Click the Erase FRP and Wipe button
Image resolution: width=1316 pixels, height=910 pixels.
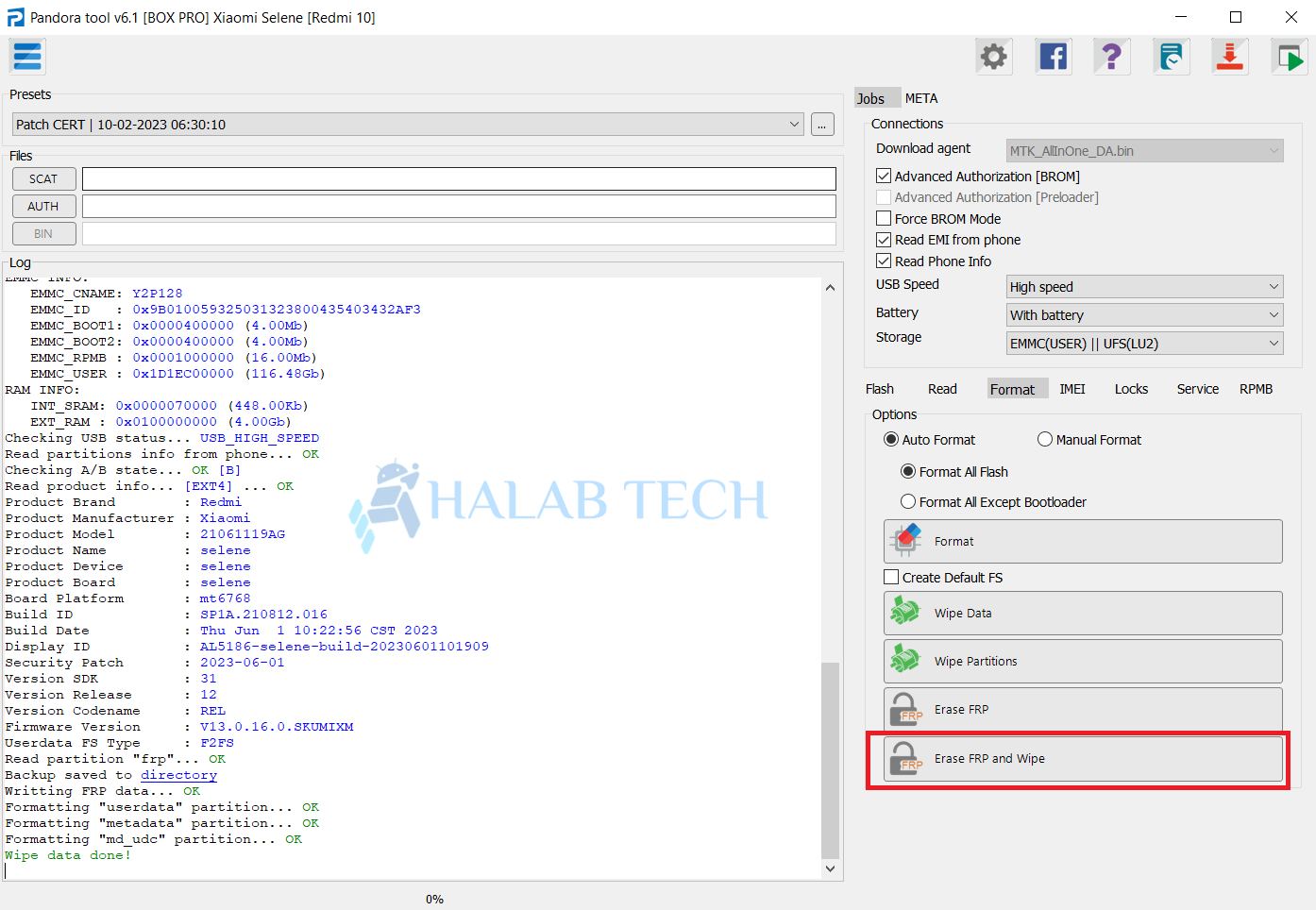(x=1083, y=758)
